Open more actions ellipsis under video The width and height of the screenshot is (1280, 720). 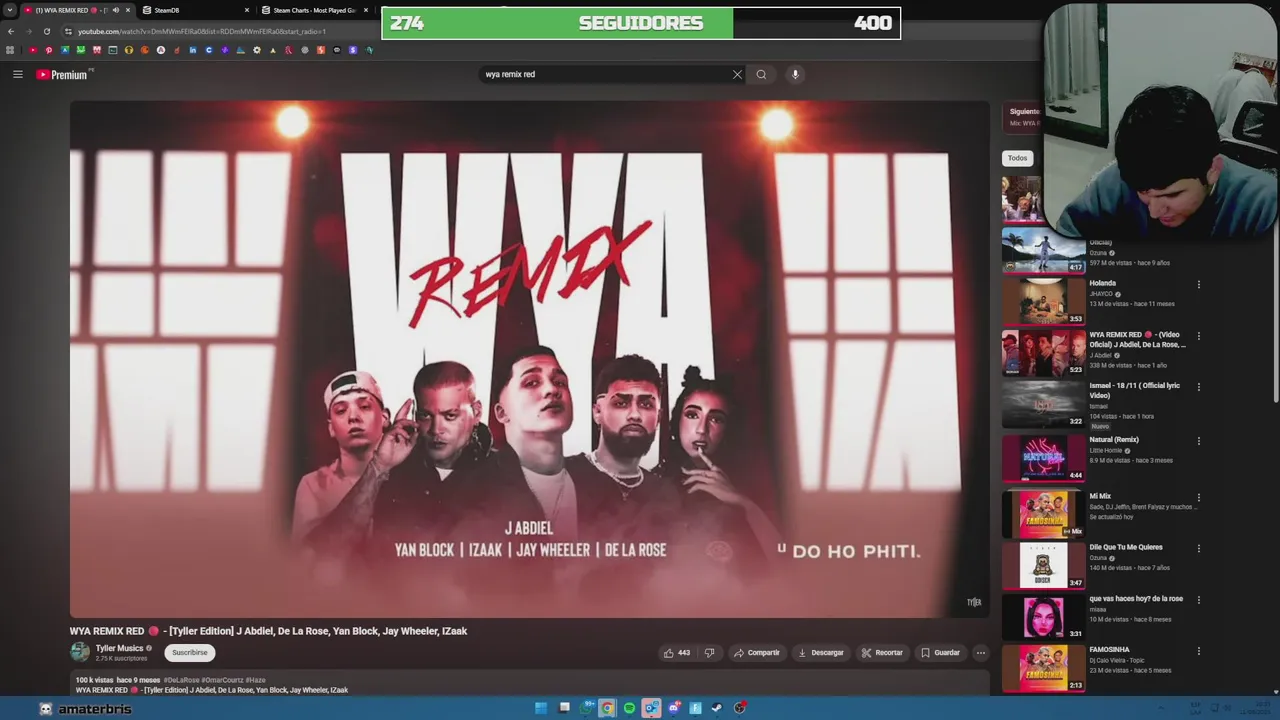click(x=980, y=653)
